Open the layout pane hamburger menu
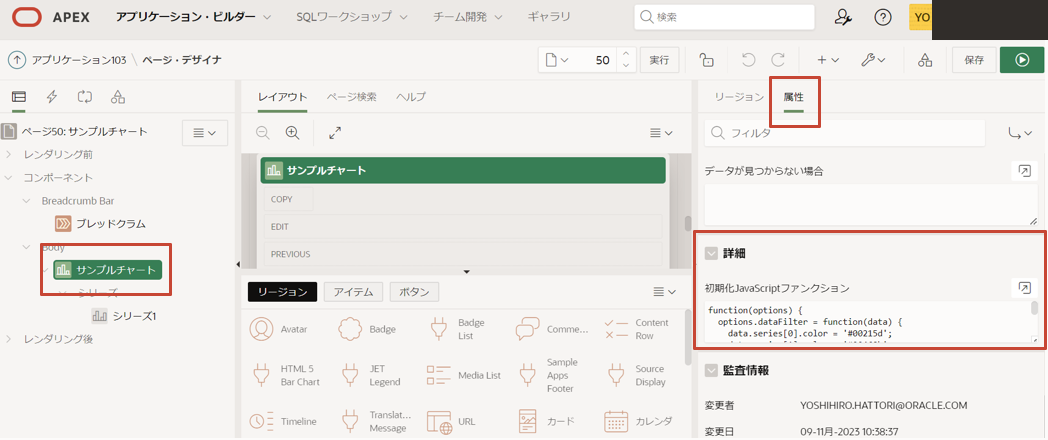 661,133
